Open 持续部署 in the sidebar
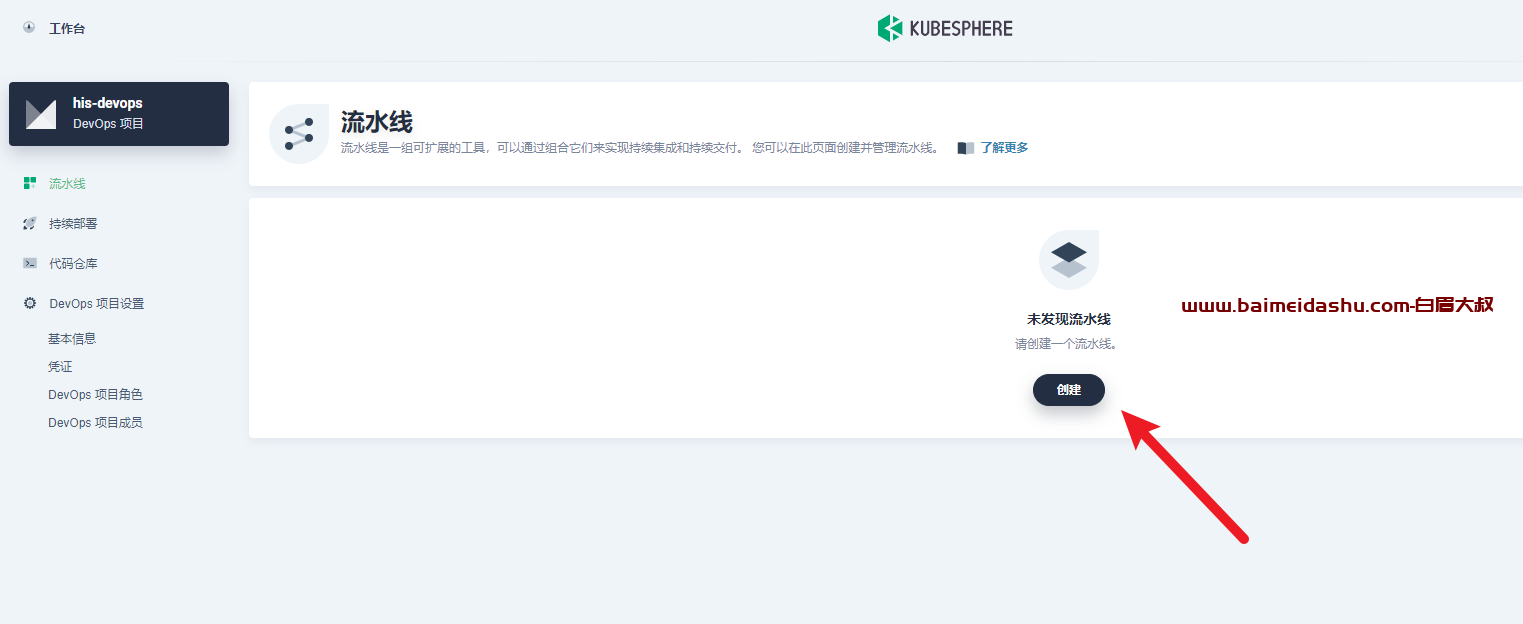Screen dimensions: 1523x624 tap(73, 224)
